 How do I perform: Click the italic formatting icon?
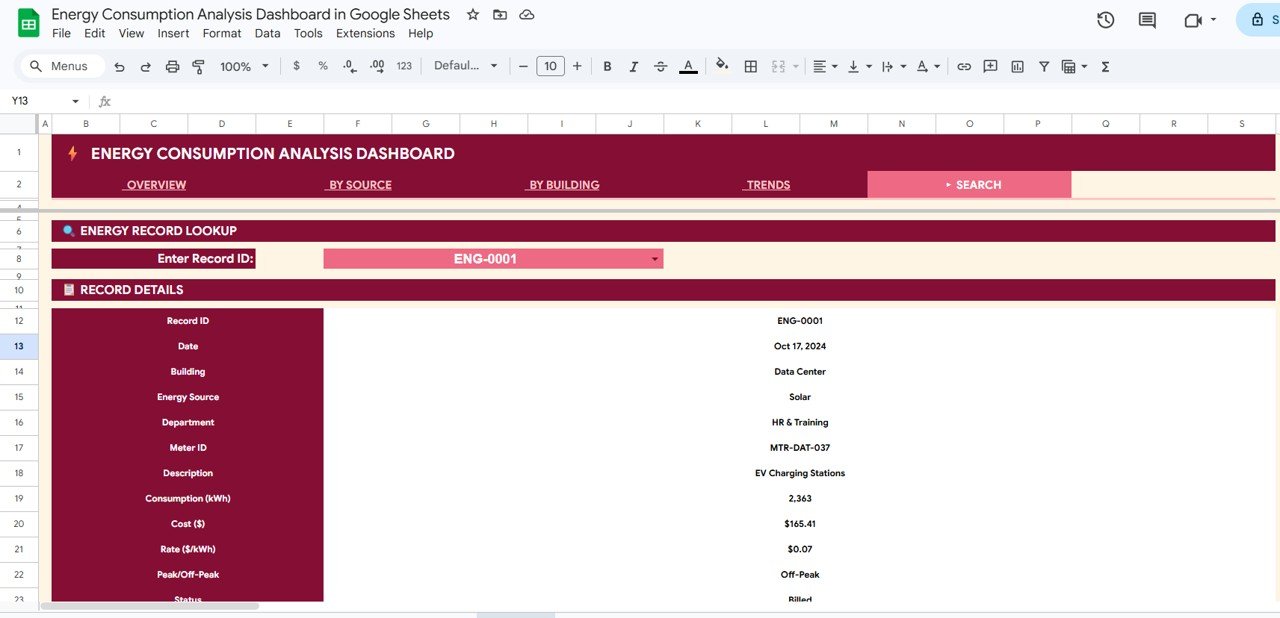(633, 66)
